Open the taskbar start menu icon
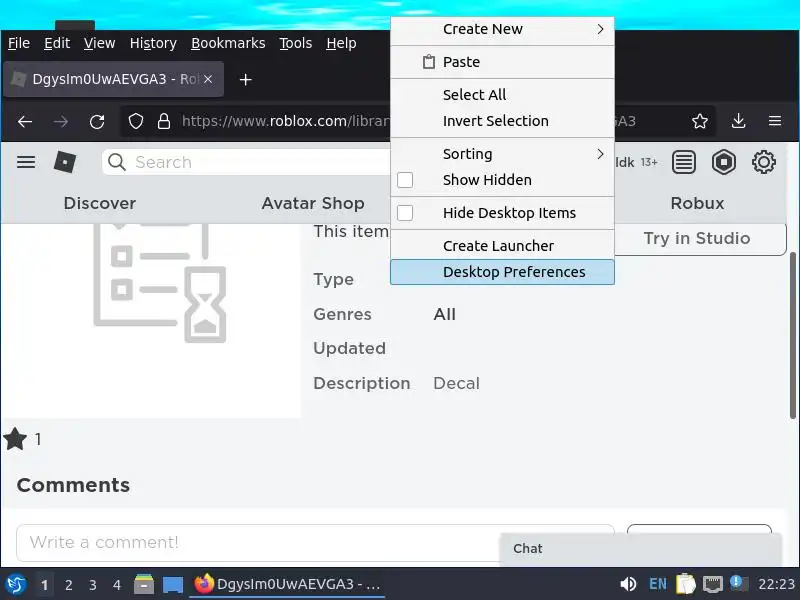This screenshot has width=800, height=600. coord(16,584)
